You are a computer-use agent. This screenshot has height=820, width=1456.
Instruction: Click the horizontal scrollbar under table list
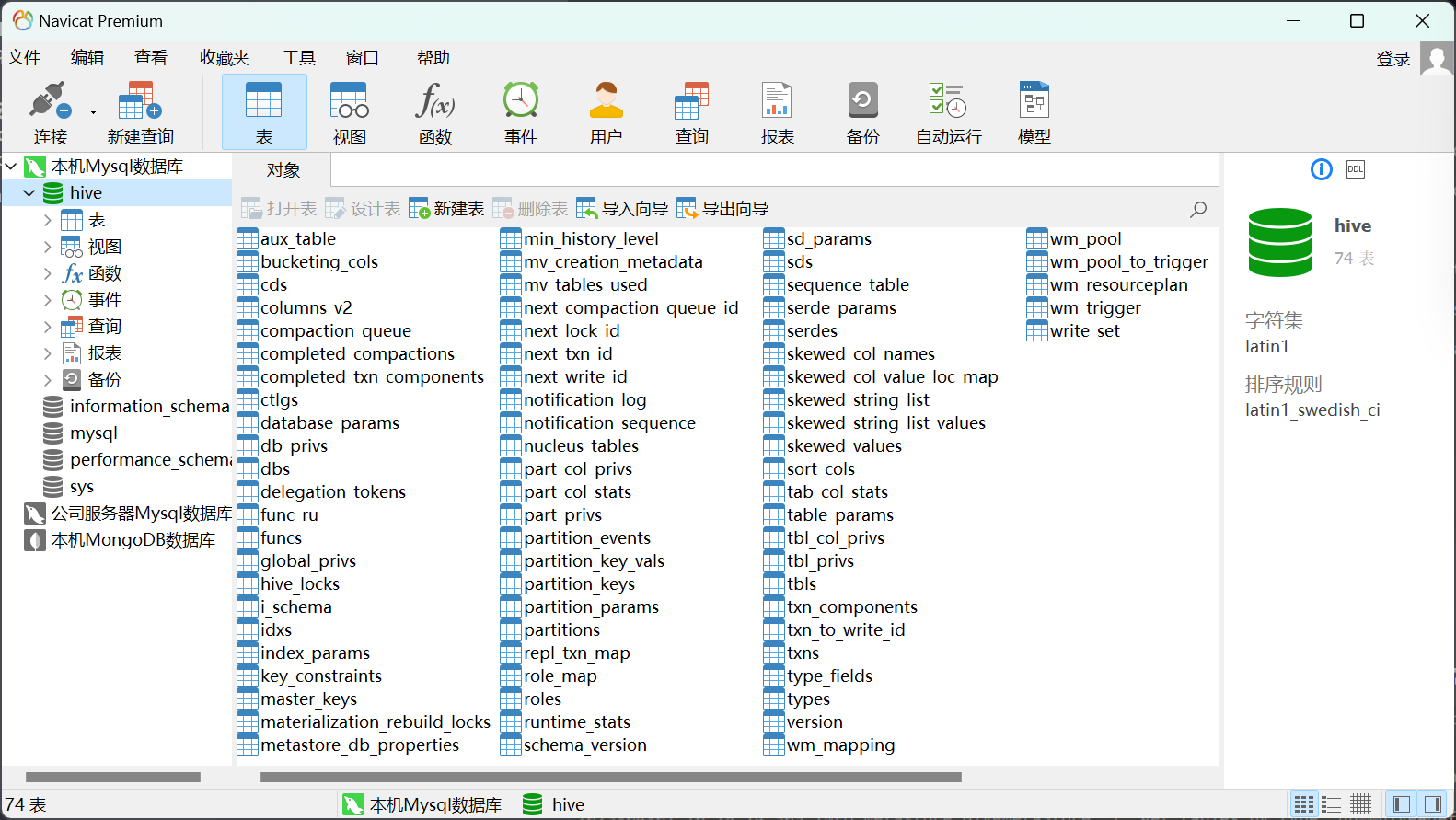(x=611, y=778)
